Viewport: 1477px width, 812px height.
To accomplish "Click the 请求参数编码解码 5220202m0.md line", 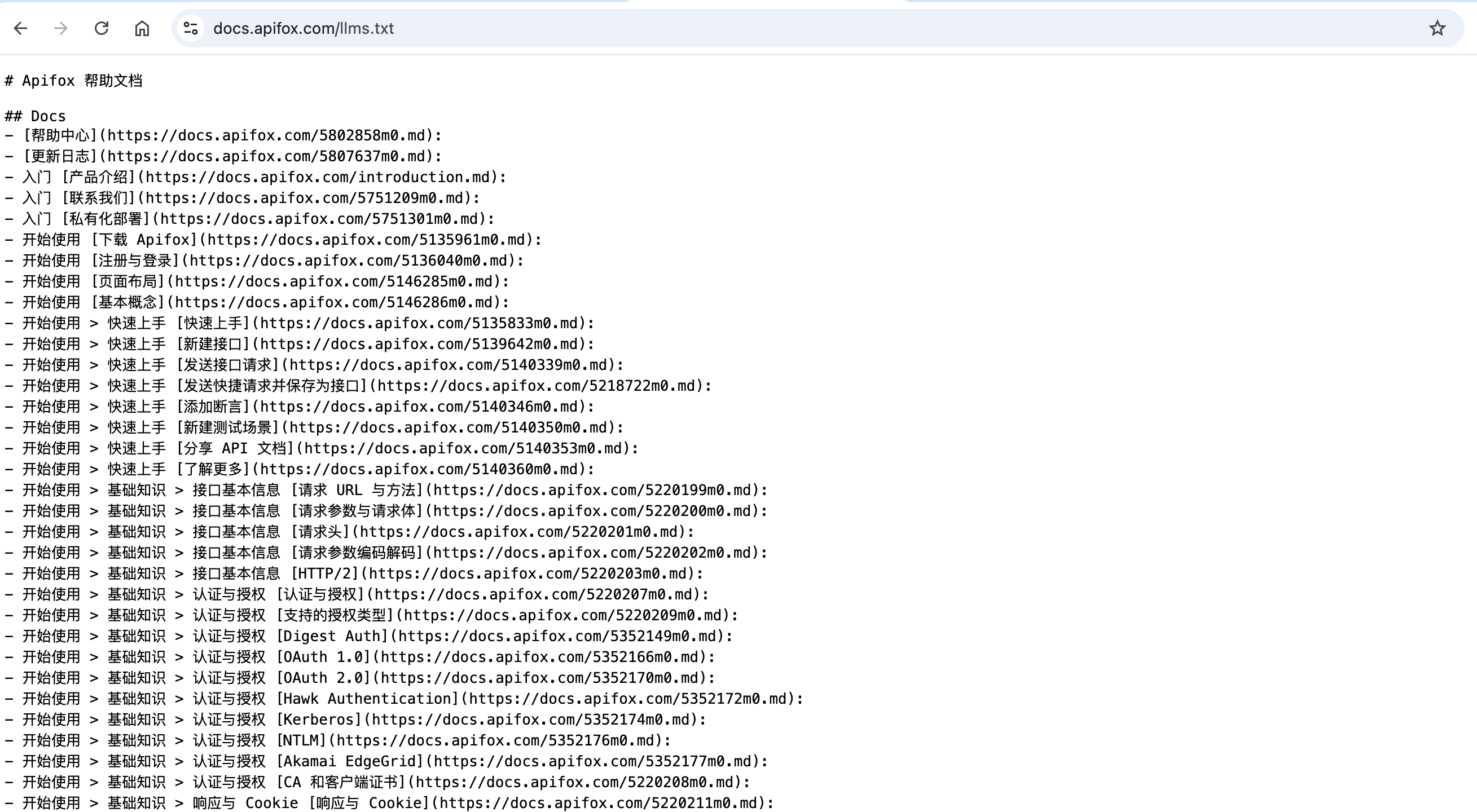I will point(386,553).
